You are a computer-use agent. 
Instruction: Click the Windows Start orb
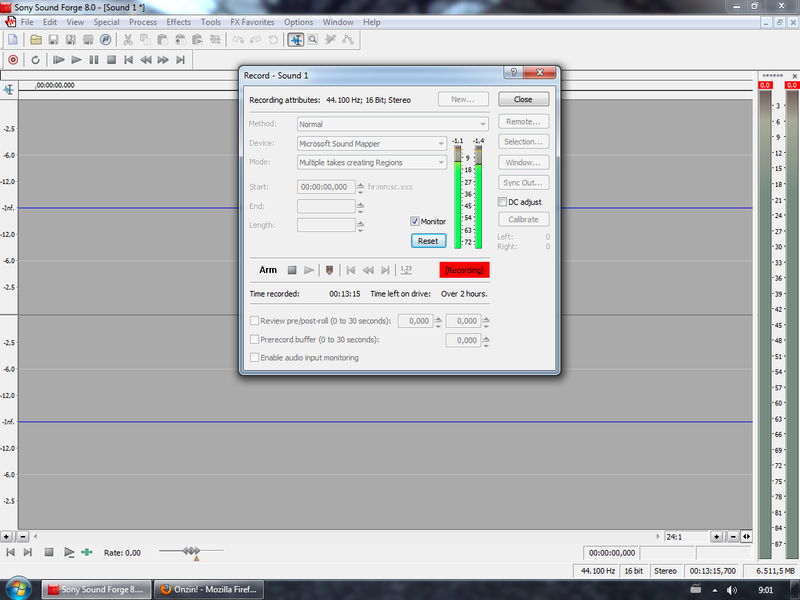(x=18, y=588)
